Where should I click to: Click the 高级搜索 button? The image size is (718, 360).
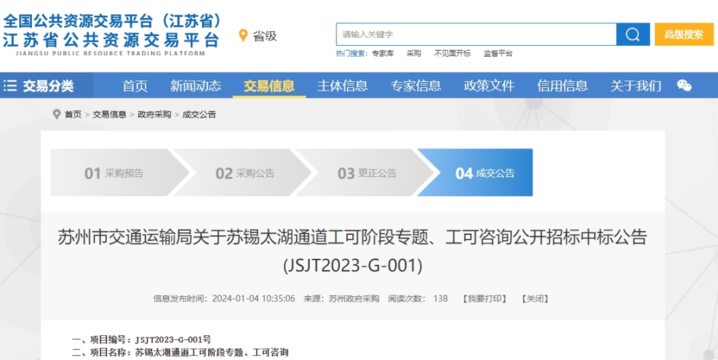click(x=684, y=34)
